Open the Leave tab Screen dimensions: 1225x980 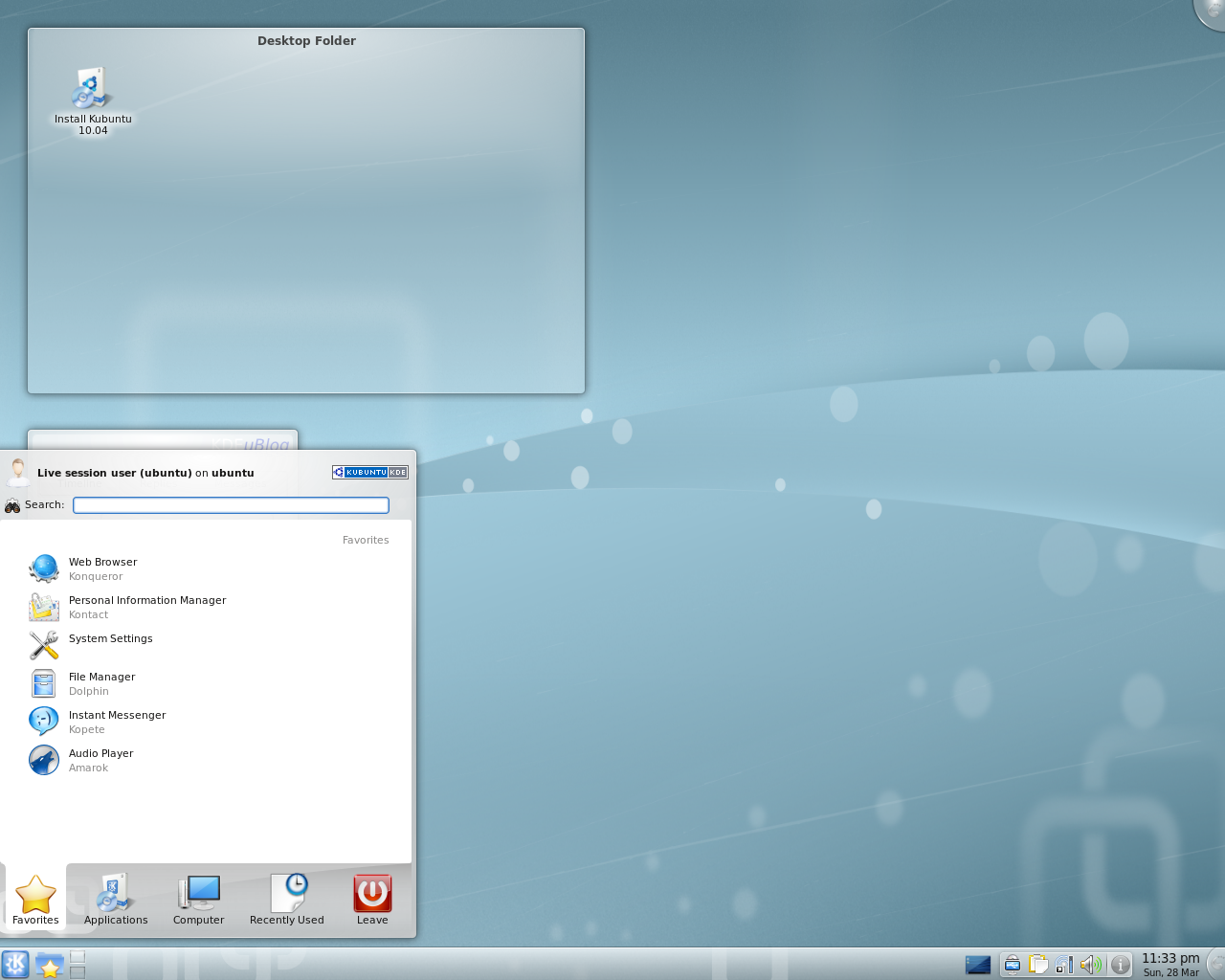click(372, 900)
